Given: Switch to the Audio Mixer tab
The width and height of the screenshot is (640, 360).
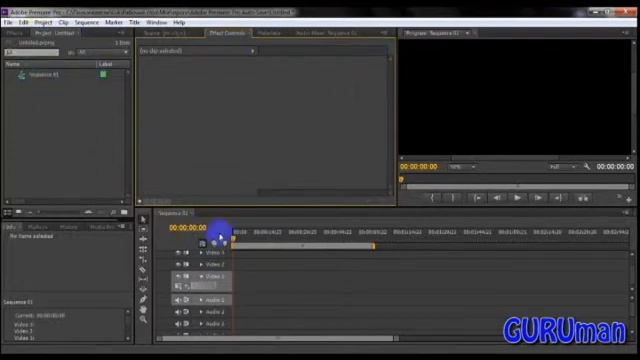Looking at the screenshot, I should point(326,33).
